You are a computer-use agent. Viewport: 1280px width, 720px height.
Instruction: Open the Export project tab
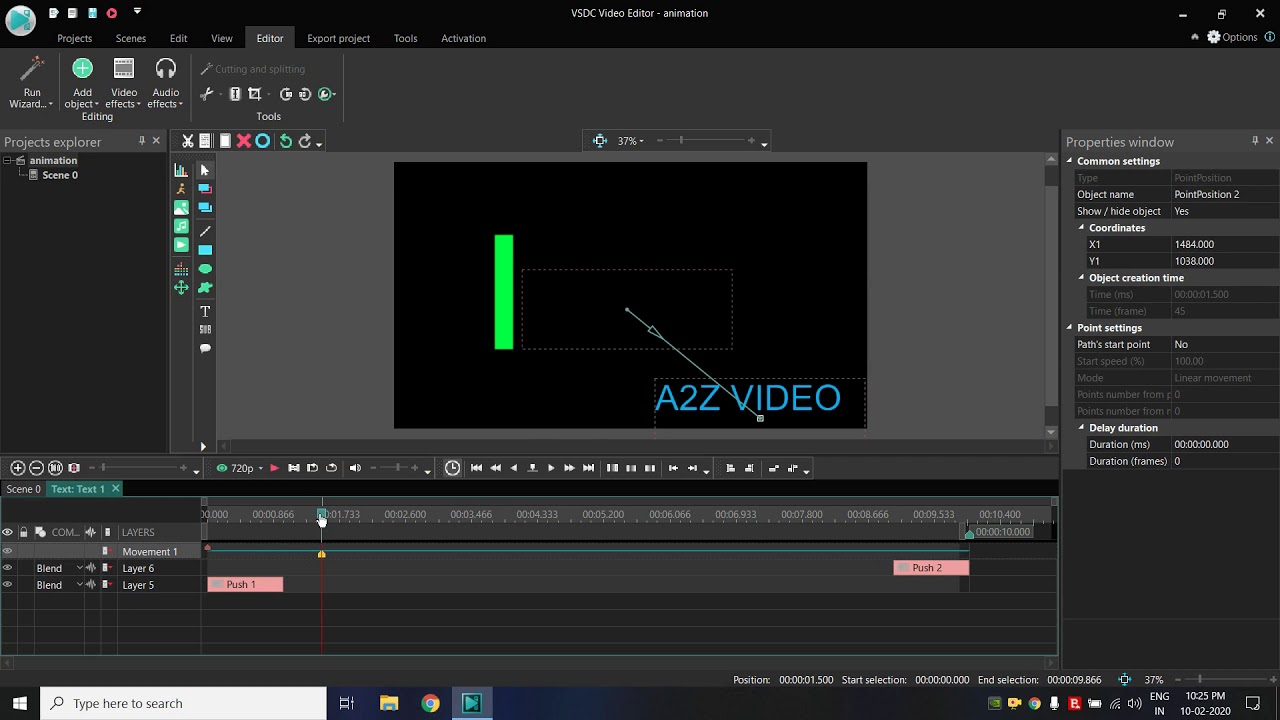pos(338,38)
